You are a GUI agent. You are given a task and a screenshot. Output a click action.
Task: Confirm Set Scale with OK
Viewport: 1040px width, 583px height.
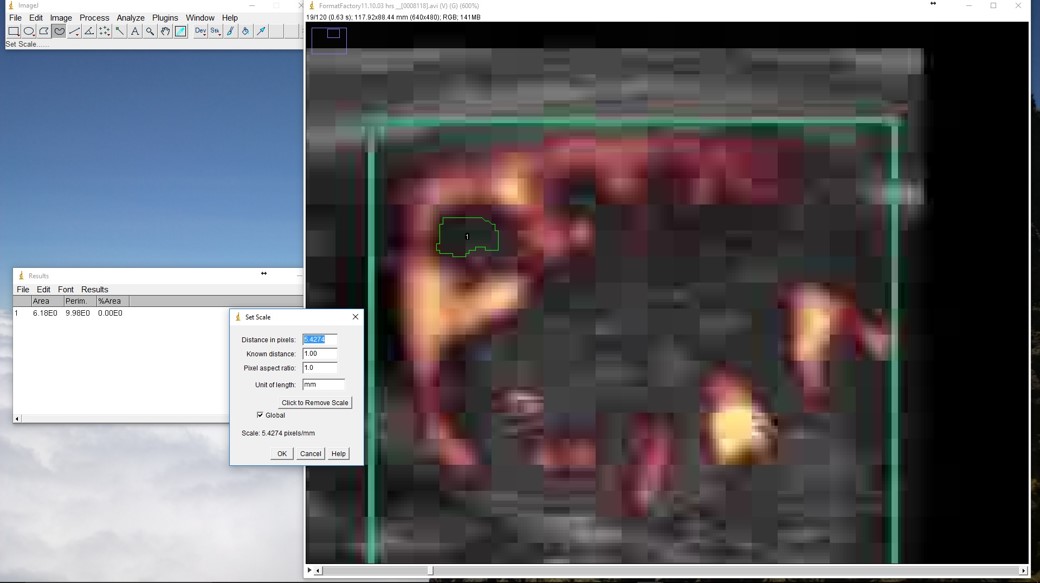282,454
